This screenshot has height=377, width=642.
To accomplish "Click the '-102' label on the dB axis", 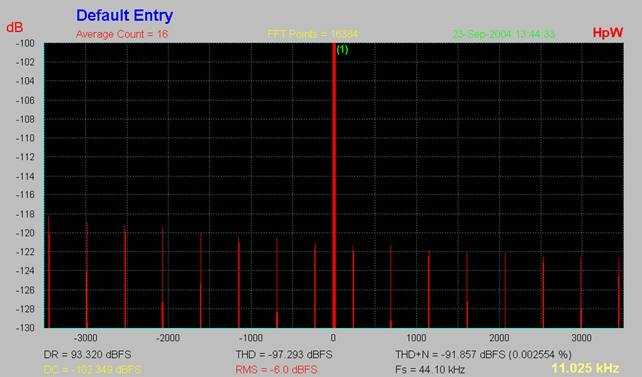I will pyautogui.click(x=25, y=62).
